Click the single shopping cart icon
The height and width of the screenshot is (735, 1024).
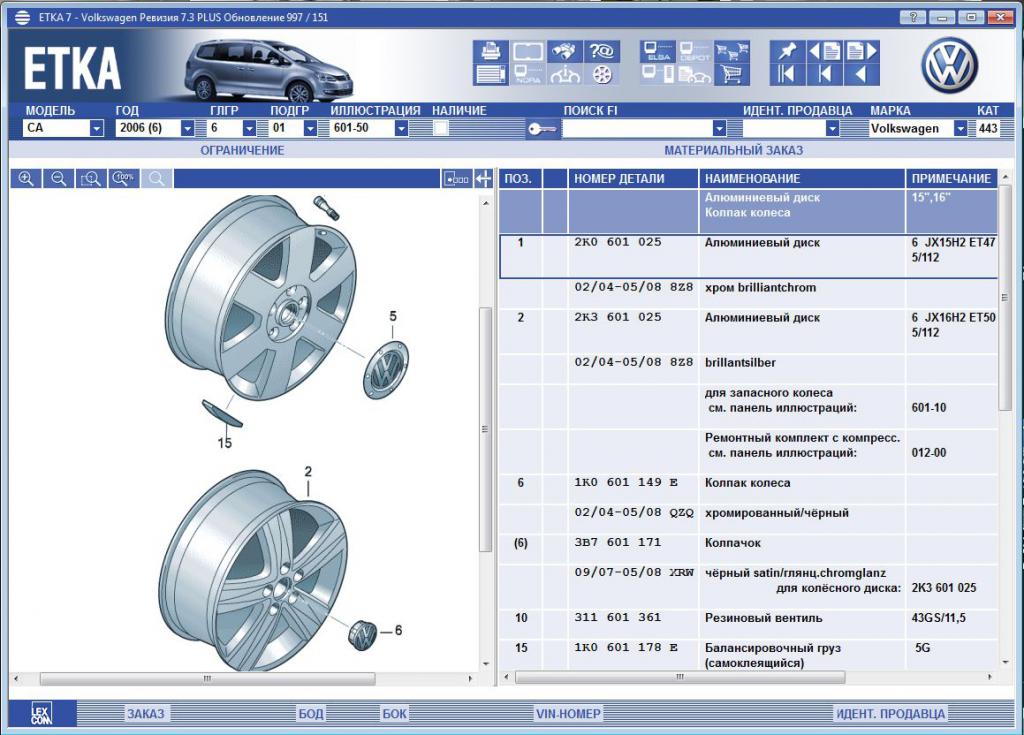(731, 74)
